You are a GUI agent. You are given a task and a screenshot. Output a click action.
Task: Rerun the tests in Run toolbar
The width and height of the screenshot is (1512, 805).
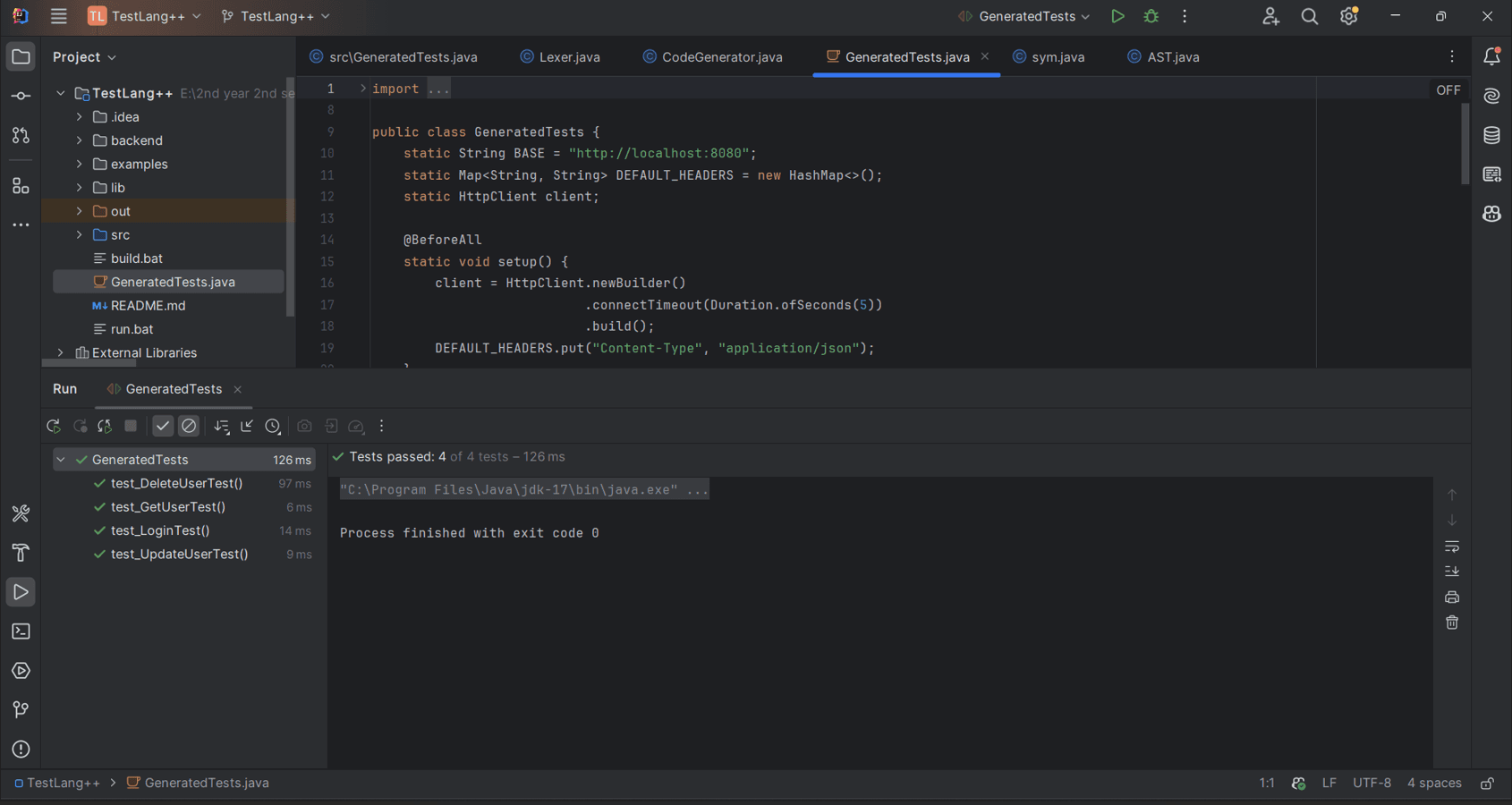[54, 427]
